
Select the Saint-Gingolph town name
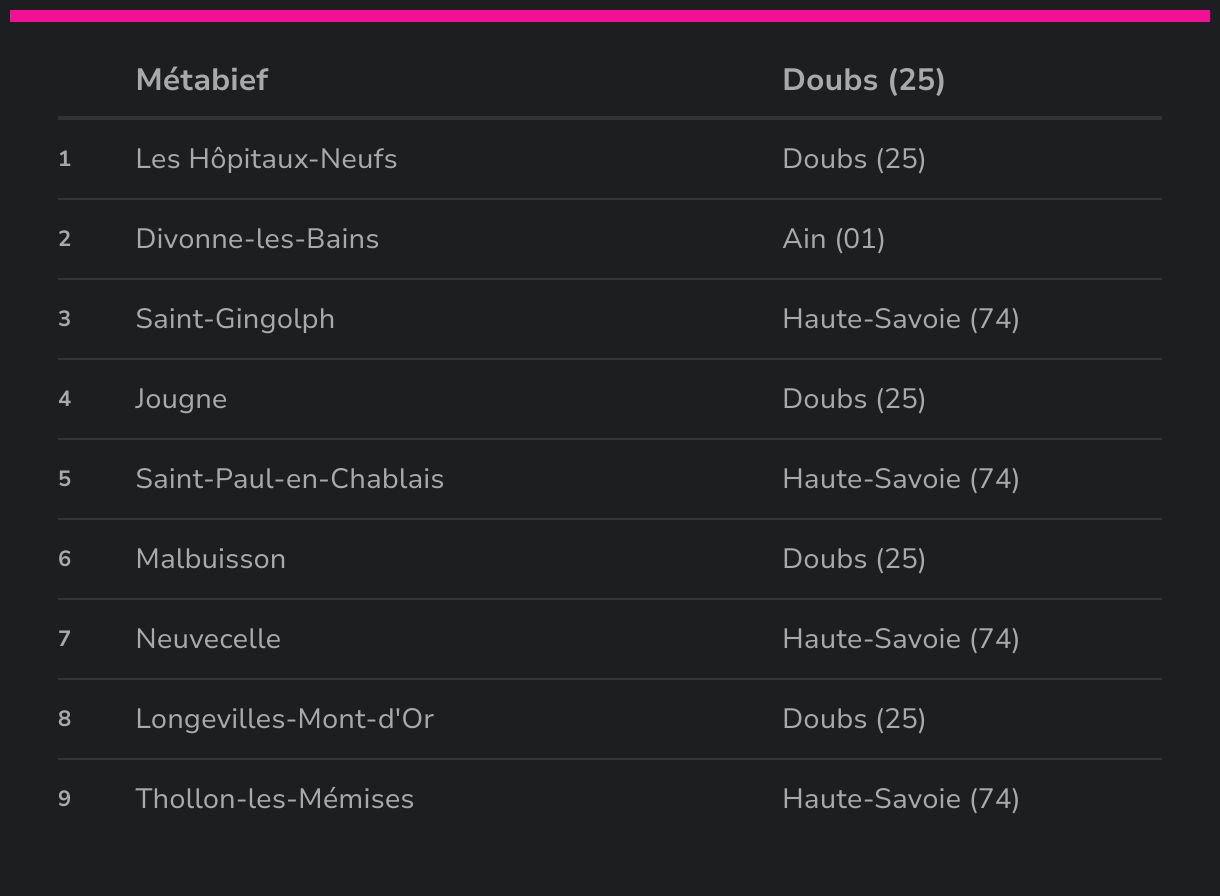click(x=235, y=319)
